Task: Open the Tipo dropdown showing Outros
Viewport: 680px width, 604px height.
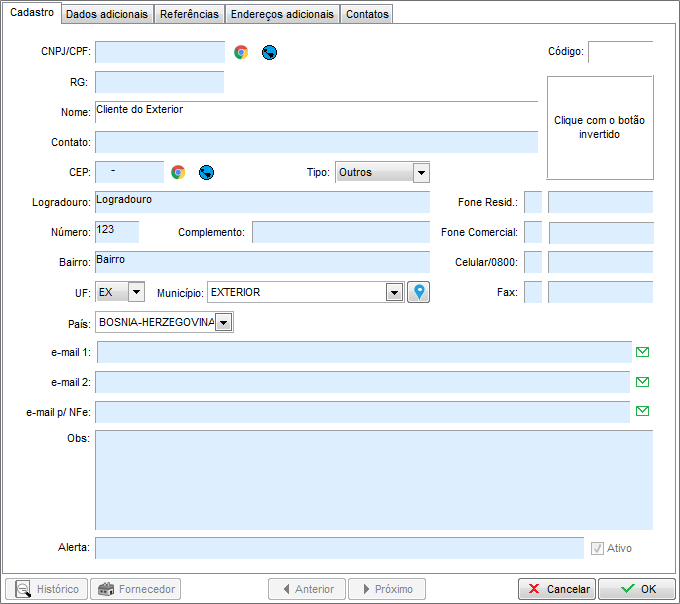Action: coord(421,172)
